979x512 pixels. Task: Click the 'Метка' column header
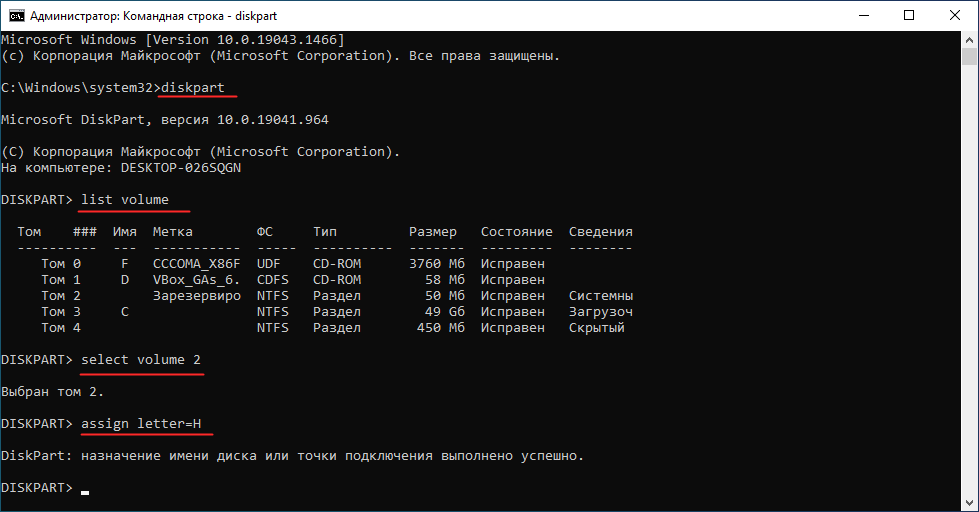point(173,232)
